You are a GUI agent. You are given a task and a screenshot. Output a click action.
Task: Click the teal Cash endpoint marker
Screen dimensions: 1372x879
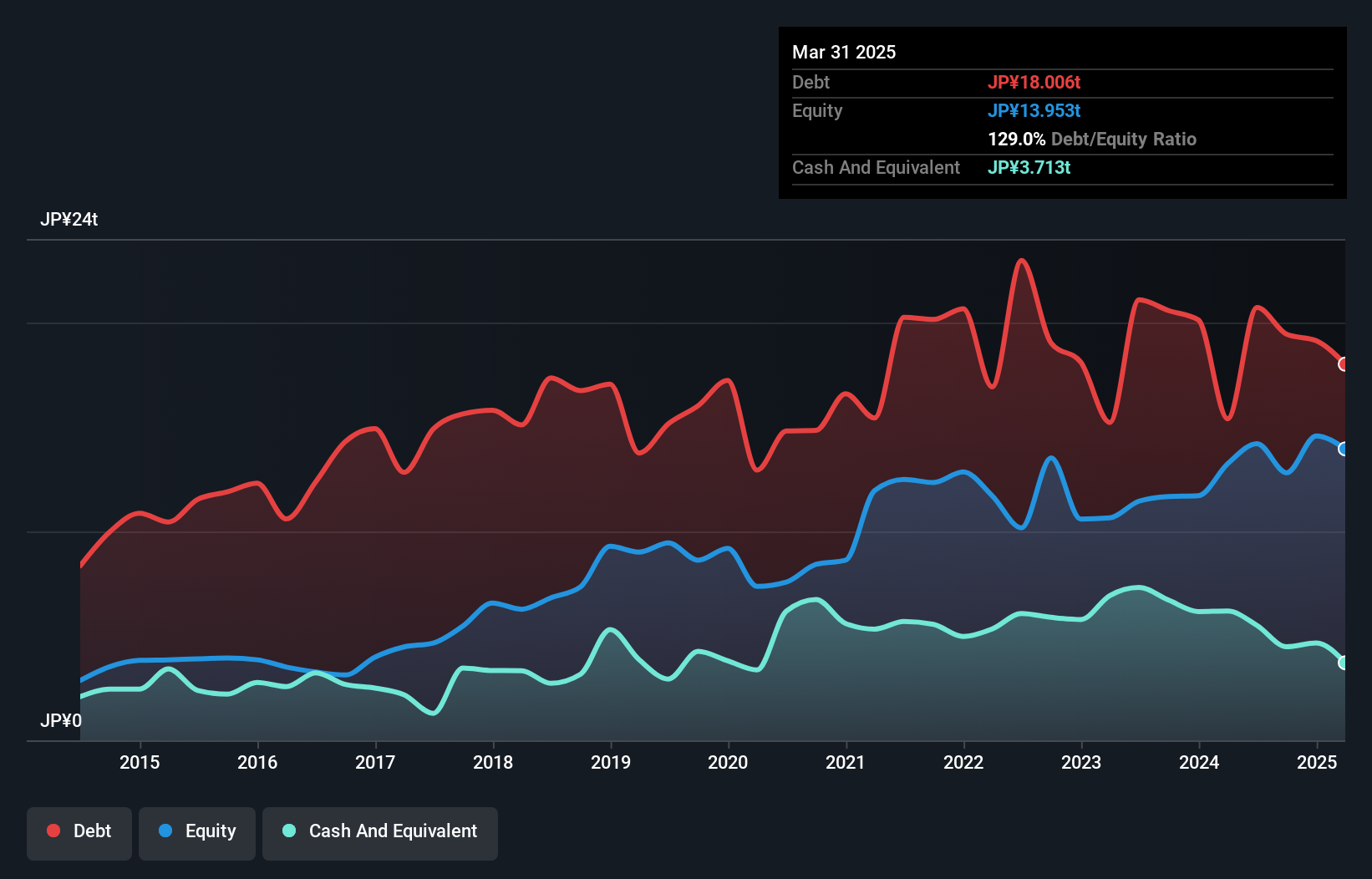1344,663
